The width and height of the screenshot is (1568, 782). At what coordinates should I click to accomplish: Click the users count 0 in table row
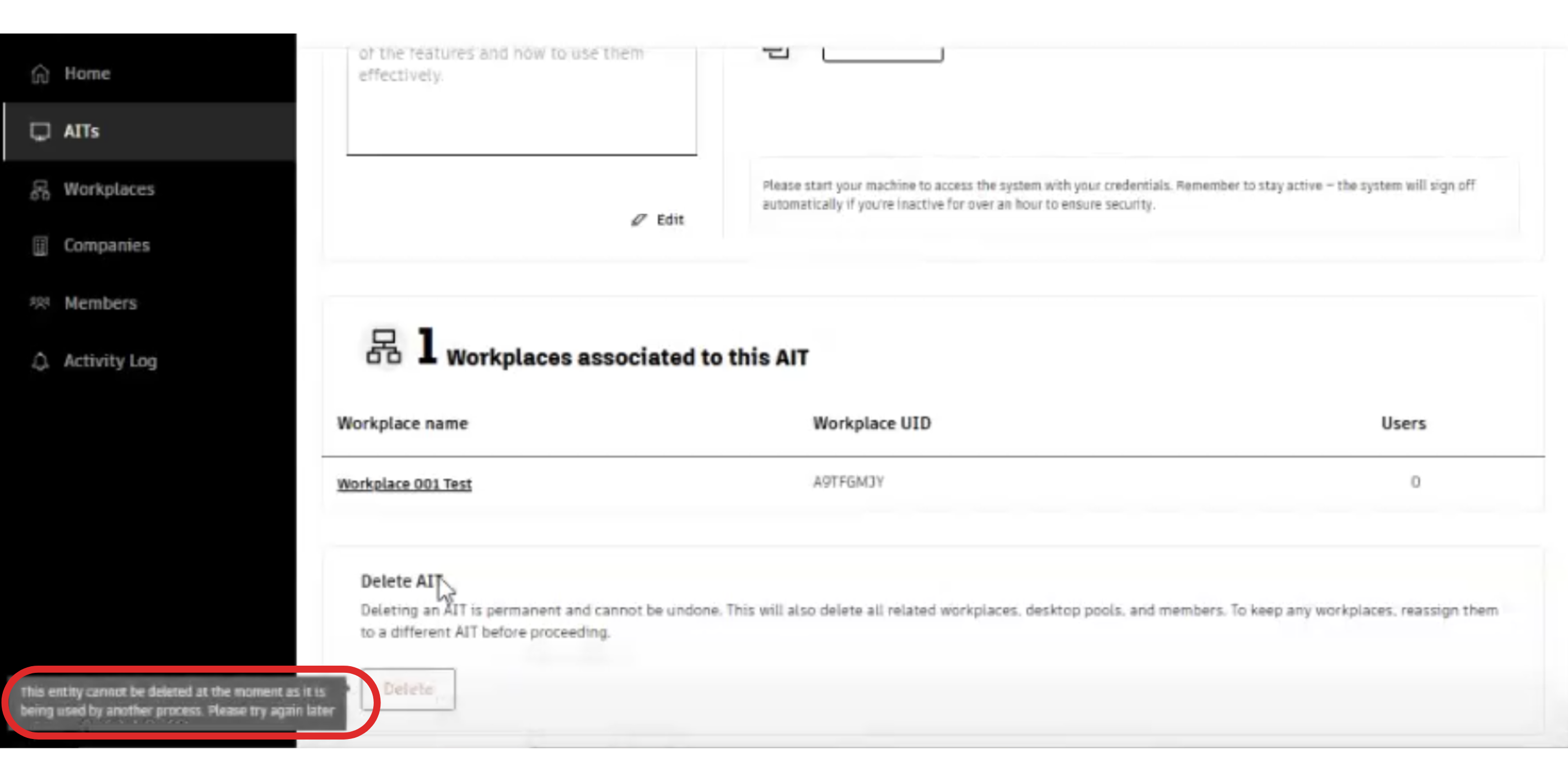click(1415, 483)
